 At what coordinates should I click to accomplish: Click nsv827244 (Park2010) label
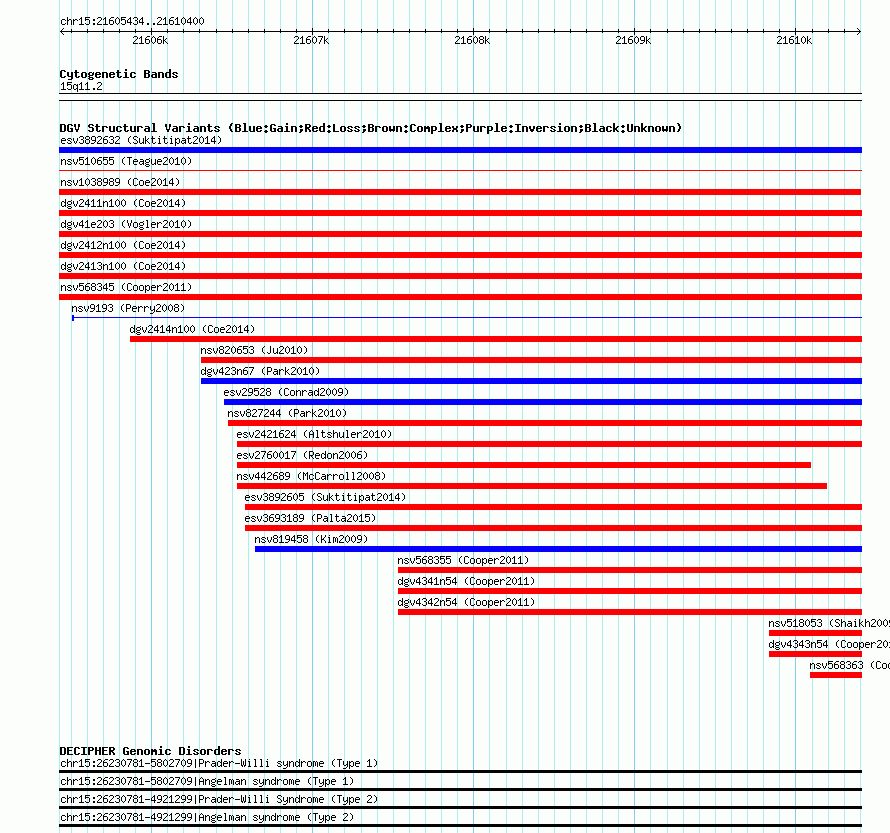tap(287, 413)
